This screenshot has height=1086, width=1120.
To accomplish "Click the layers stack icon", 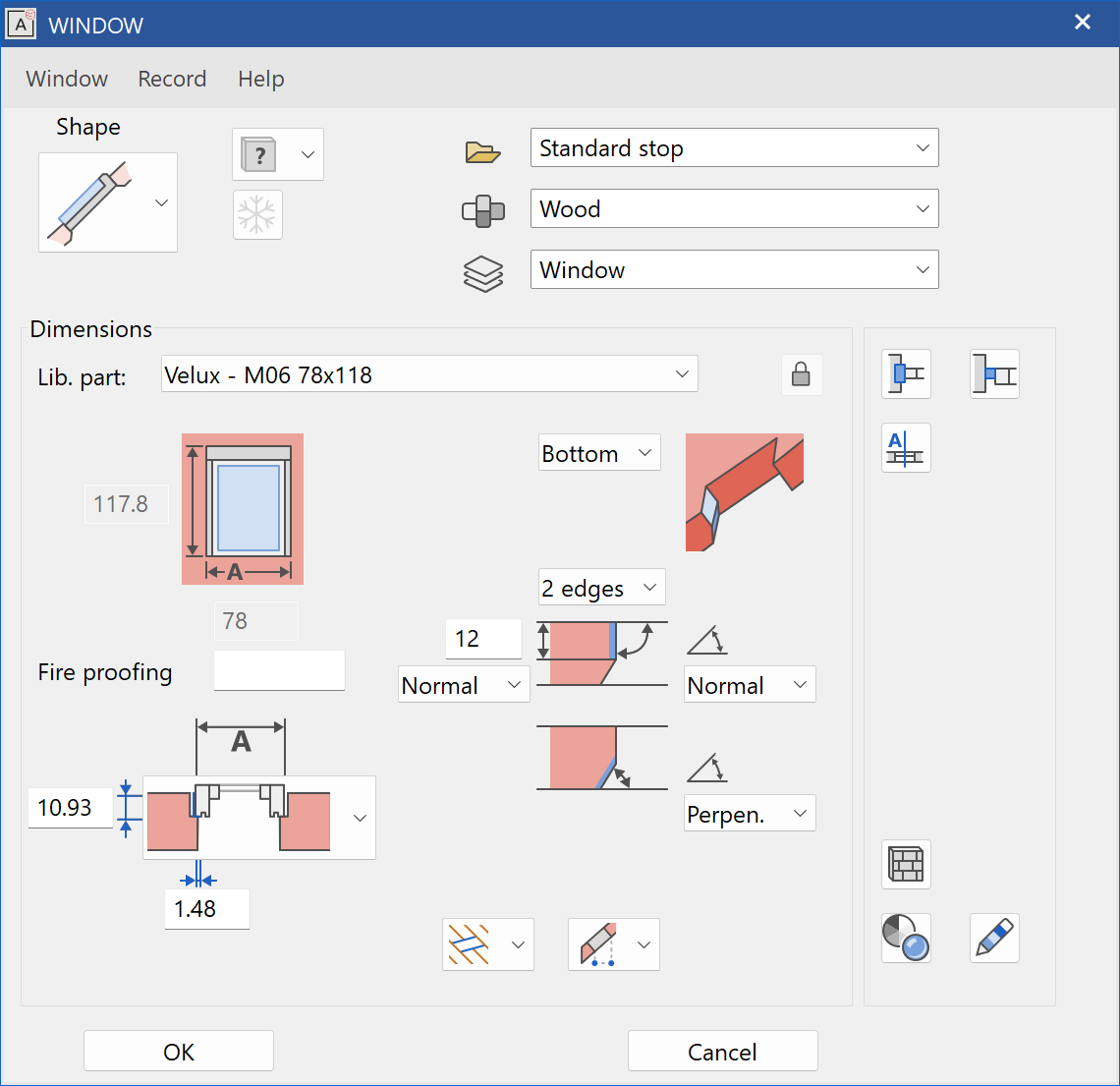I will pos(482,273).
